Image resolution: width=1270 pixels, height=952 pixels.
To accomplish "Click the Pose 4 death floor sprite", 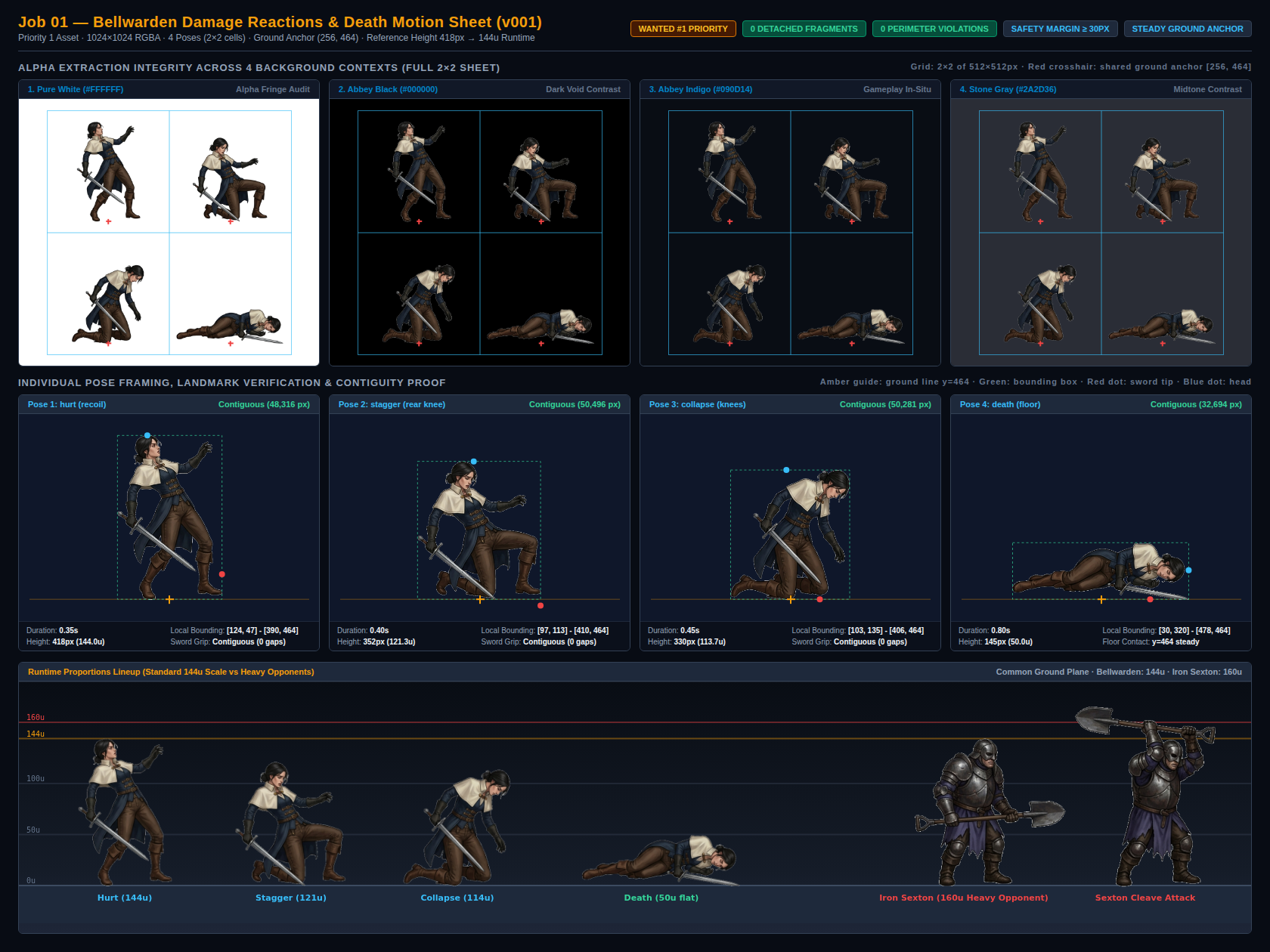I will pos(1101,570).
